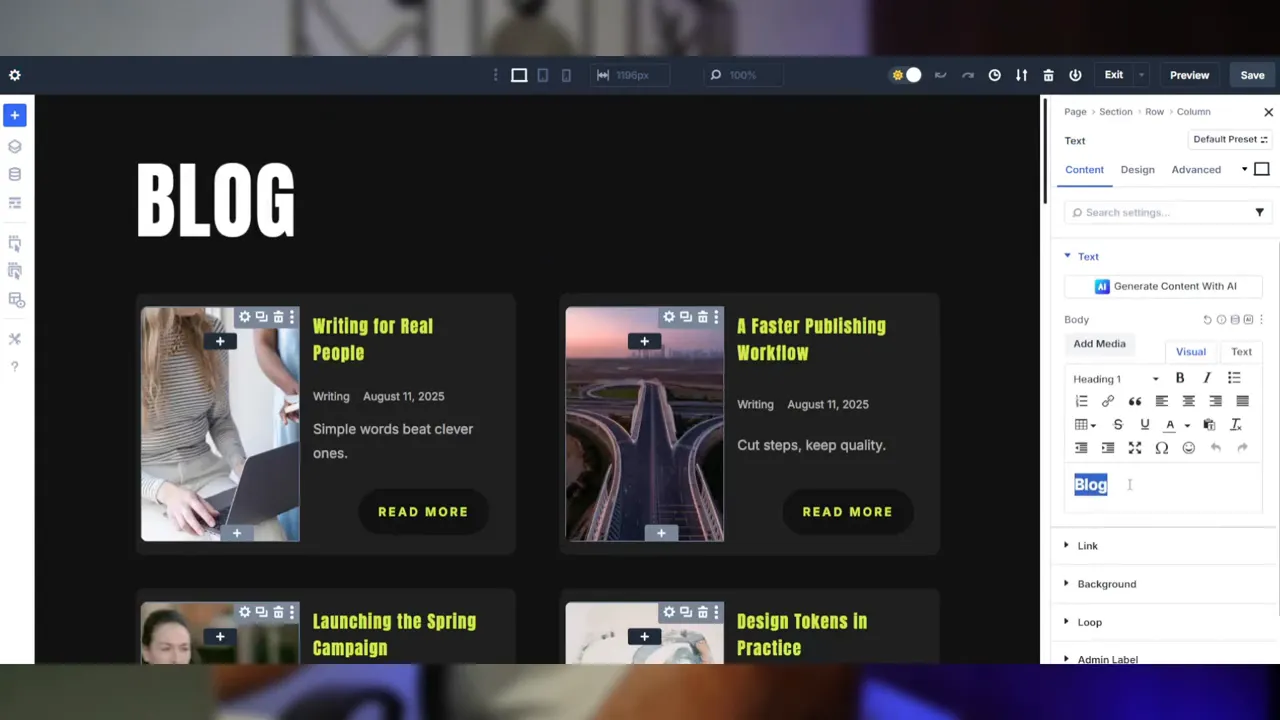Open the tools wrench icon in sidebar
Image resolution: width=1280 pixels, height=720 pixels.
click(14, 339)
